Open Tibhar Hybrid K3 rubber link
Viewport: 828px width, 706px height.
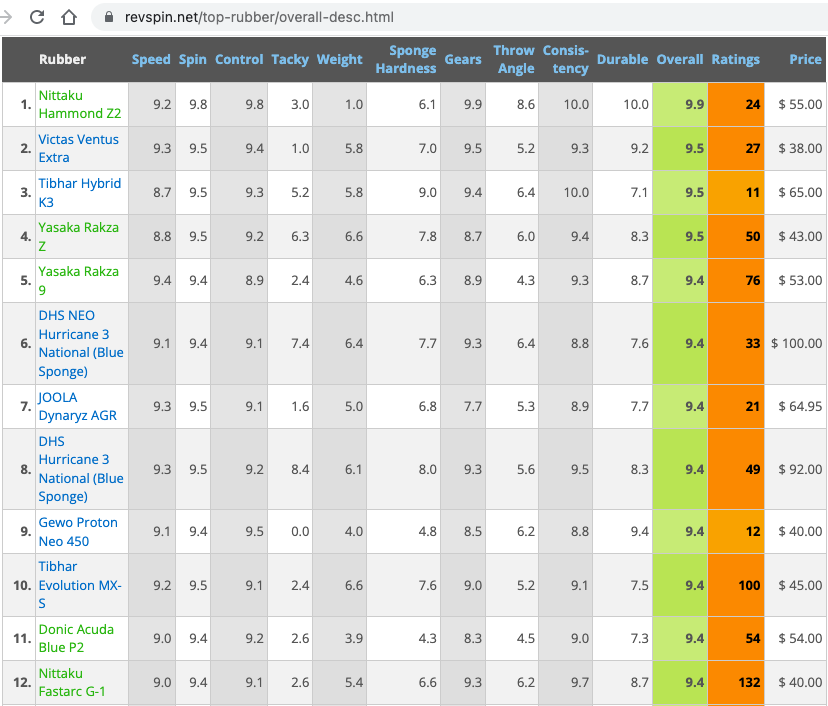(x=79, y=192)
